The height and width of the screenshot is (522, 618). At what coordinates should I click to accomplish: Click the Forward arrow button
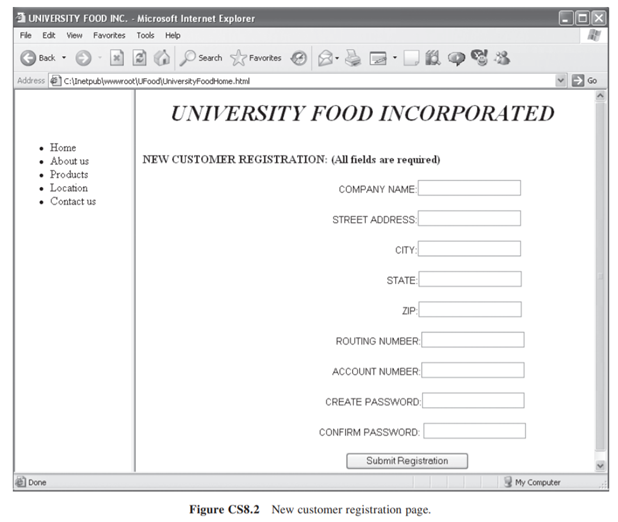coord(83,58)
